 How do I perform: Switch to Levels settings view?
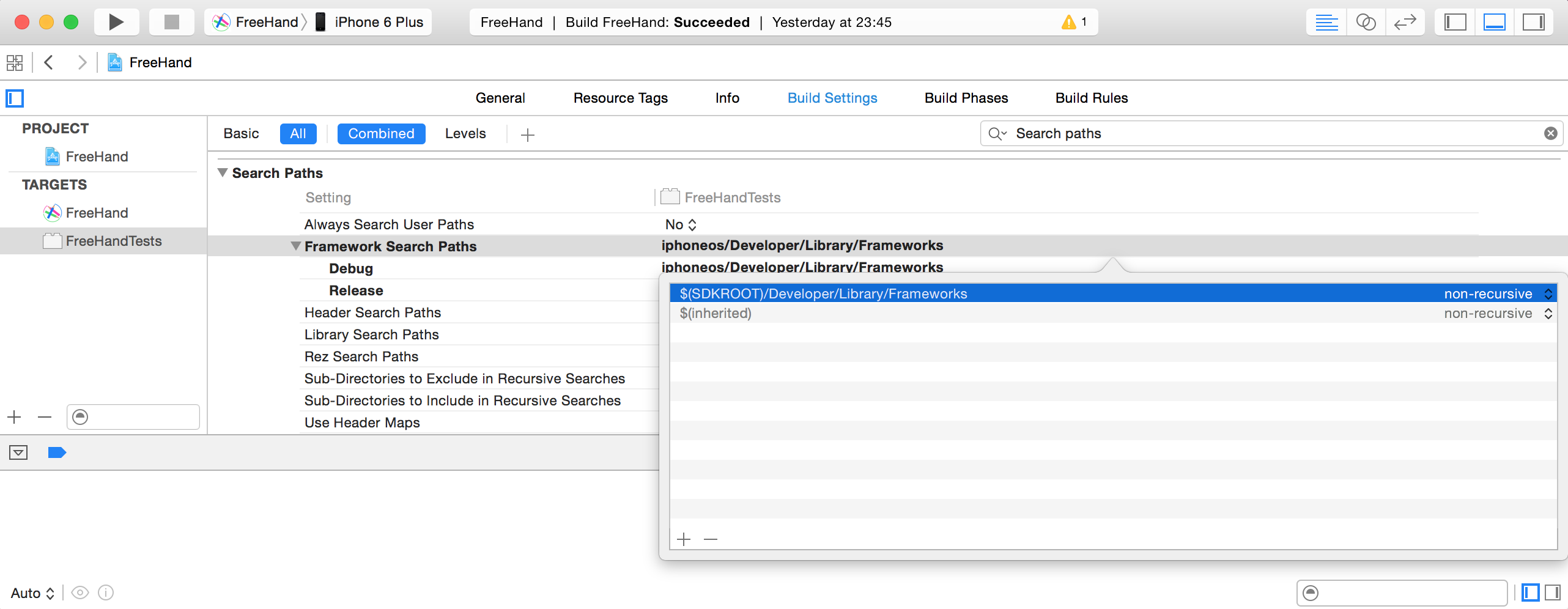click(x=465, y=133)
